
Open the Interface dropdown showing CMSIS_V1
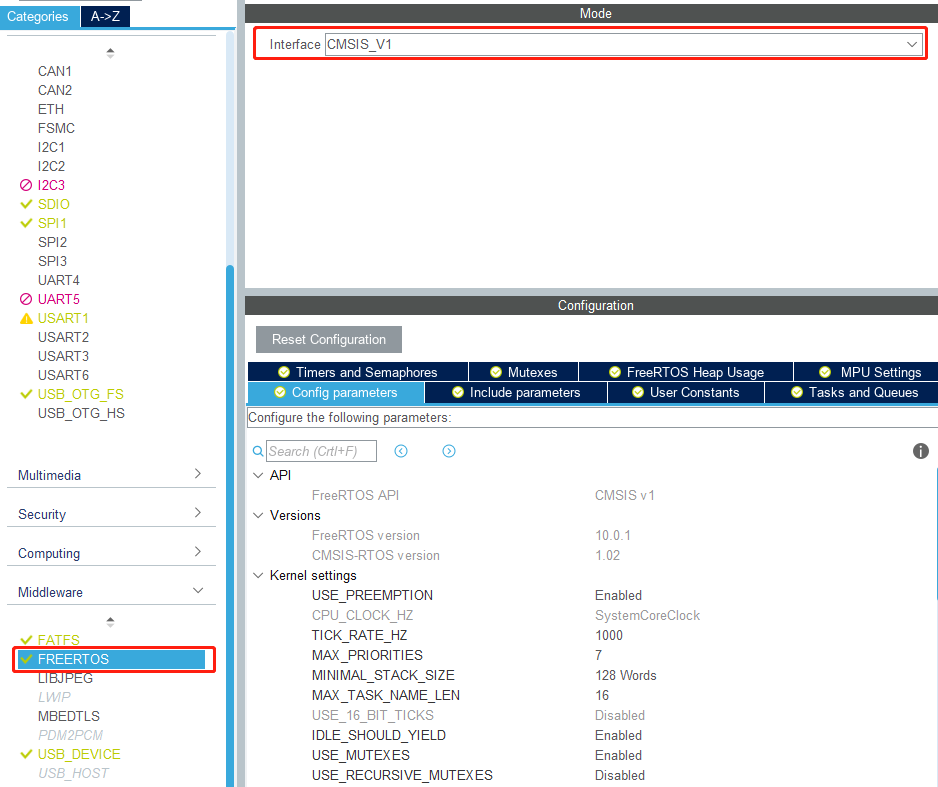pyautogui.click(x=910, y=44)
